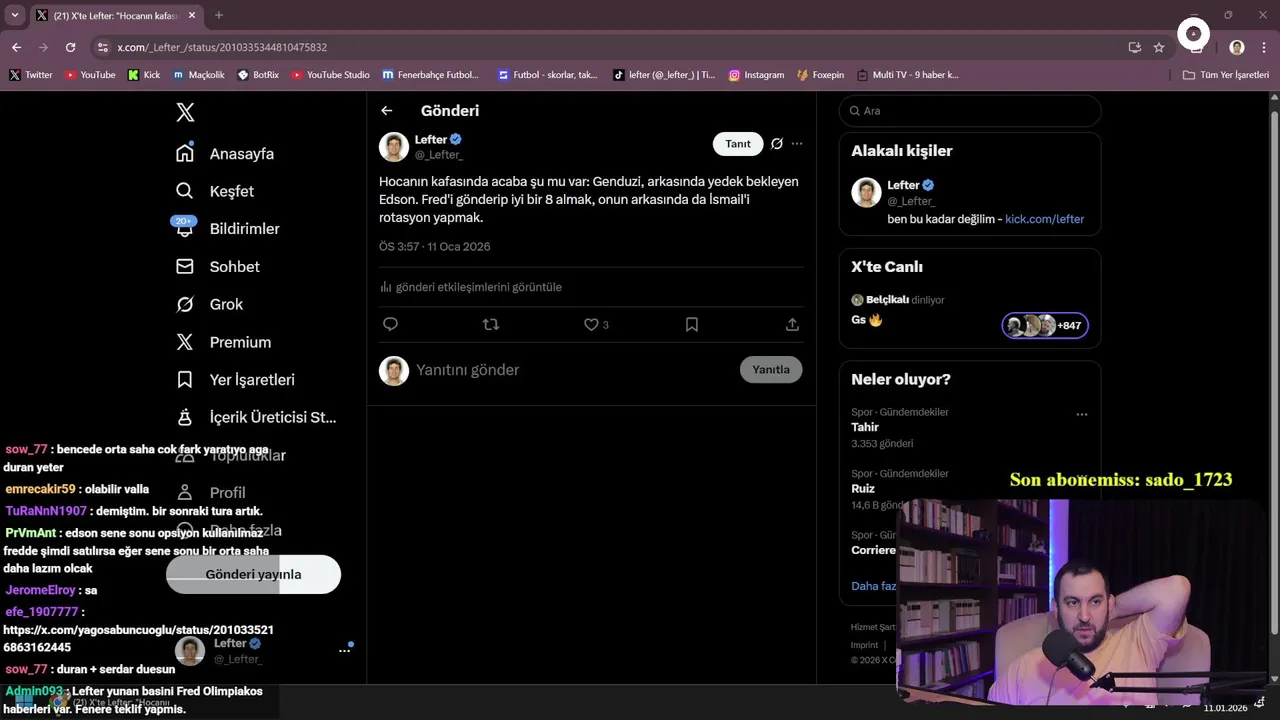
Task: Open İçerik Üreticisi Stüdyosu item
Action: [x=256, y=417]
